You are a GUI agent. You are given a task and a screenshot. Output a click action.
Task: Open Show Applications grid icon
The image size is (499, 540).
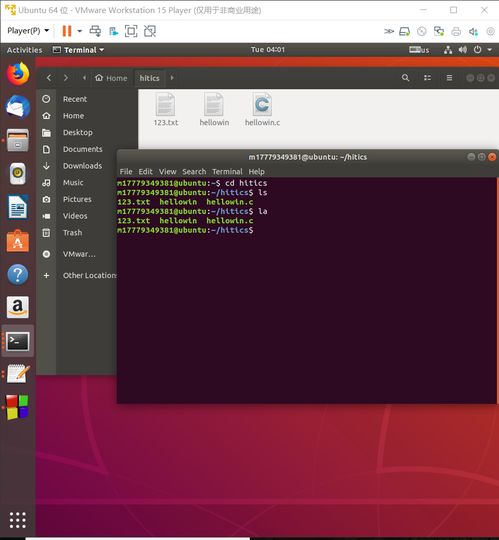tap(18, 520)
